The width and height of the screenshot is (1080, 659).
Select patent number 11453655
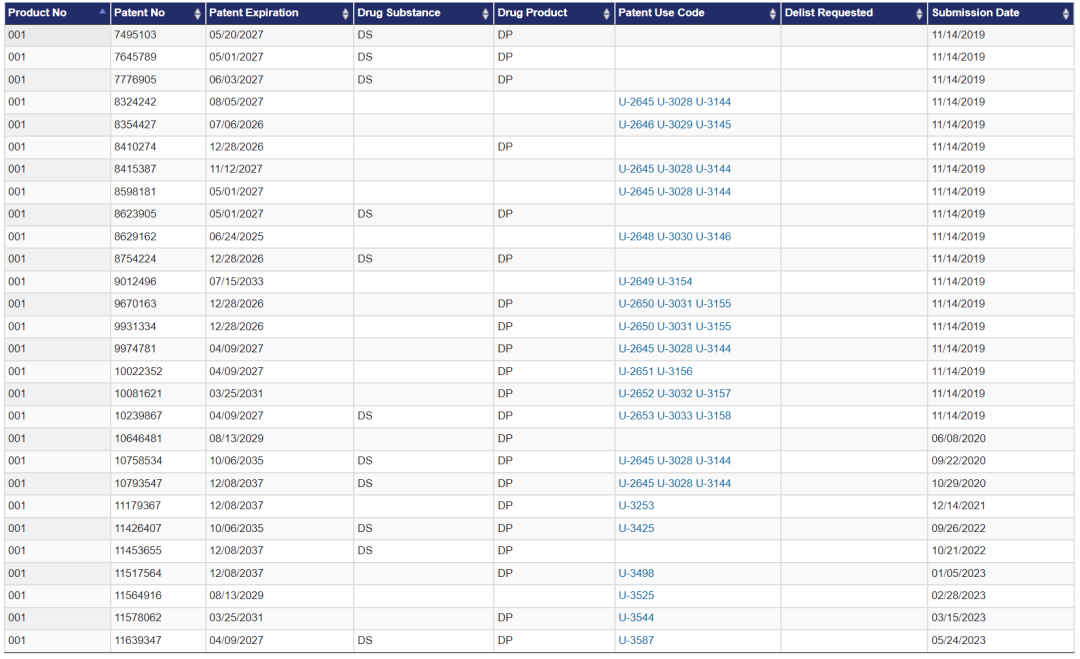(x=138, y=550)
